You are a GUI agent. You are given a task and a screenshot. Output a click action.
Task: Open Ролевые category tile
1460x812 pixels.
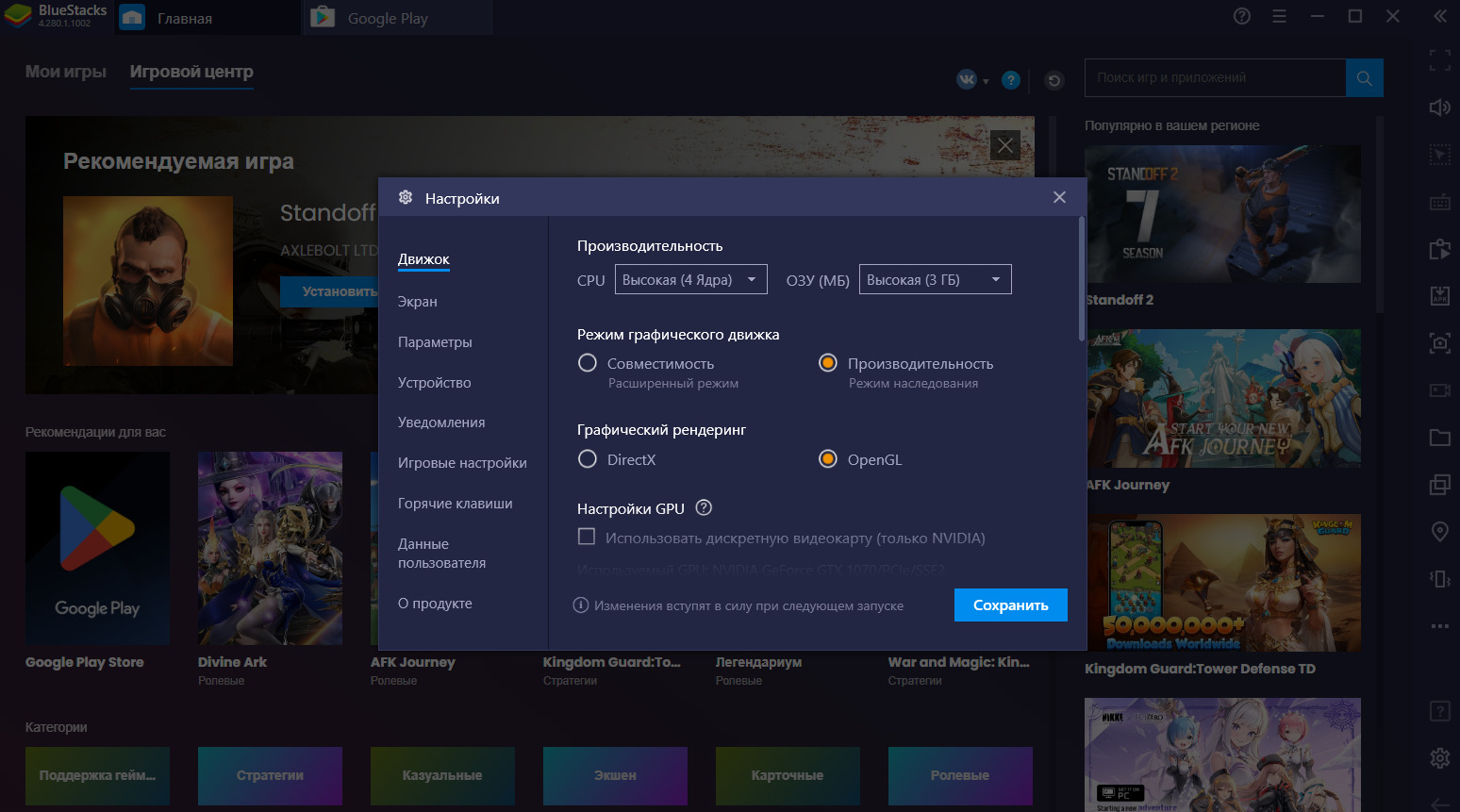(960, 775)
